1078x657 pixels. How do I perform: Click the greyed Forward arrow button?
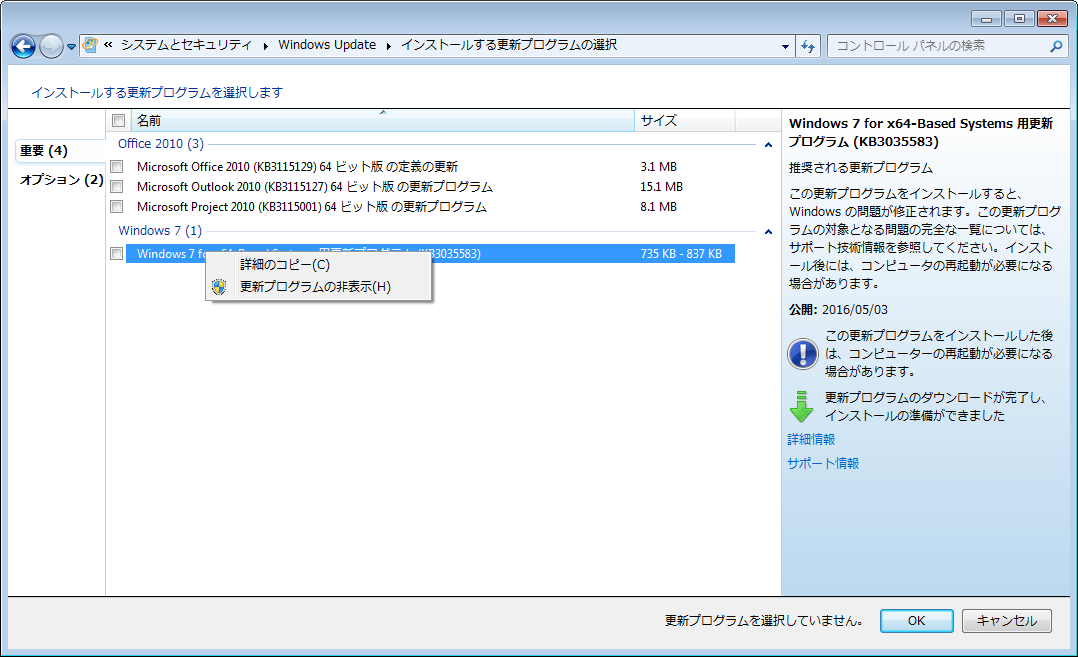51,47
